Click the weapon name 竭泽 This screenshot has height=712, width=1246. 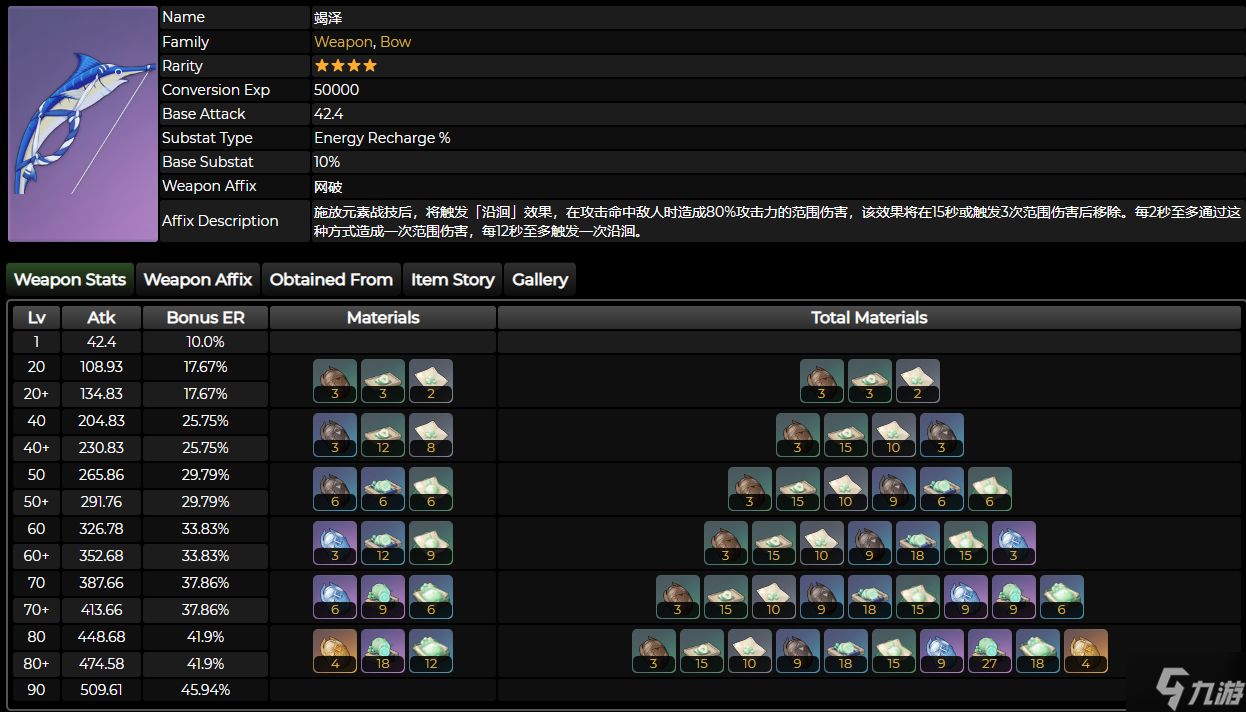point(328,17)
